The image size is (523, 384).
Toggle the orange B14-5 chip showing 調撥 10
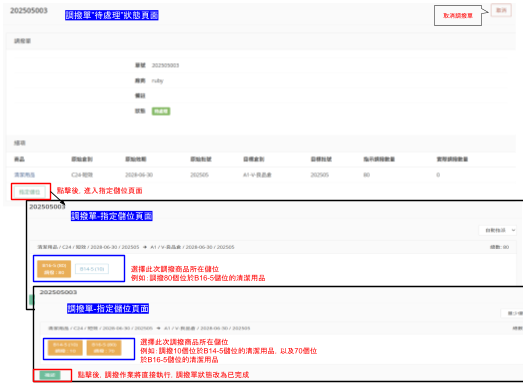coord(65,348)
